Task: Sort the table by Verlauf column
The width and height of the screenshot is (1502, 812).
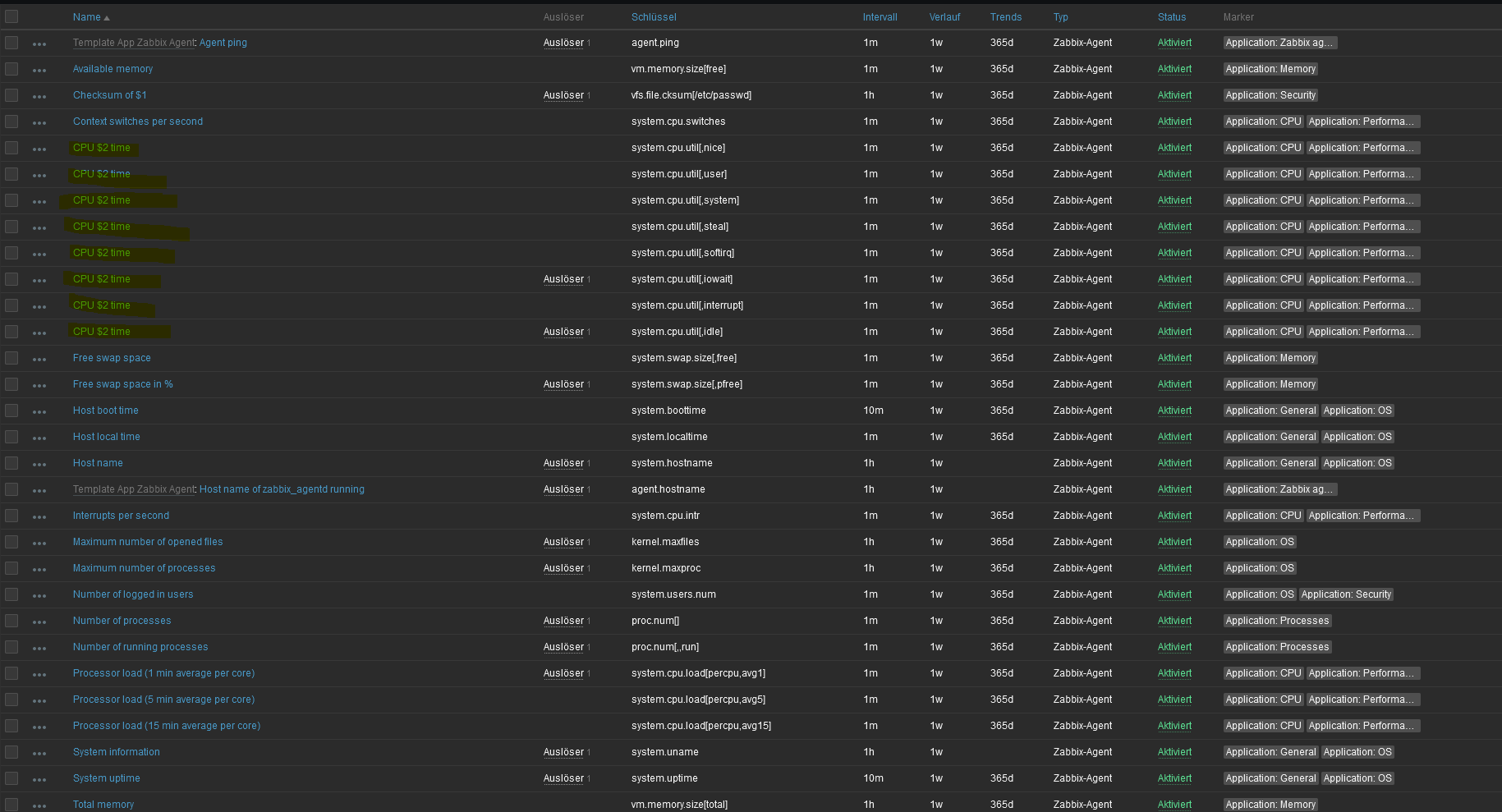Action: click(944, 17)
